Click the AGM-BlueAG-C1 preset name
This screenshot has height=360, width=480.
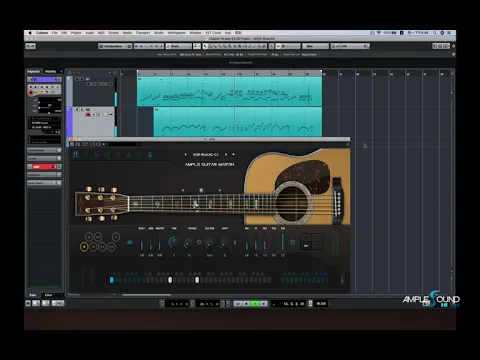(206, 155)
